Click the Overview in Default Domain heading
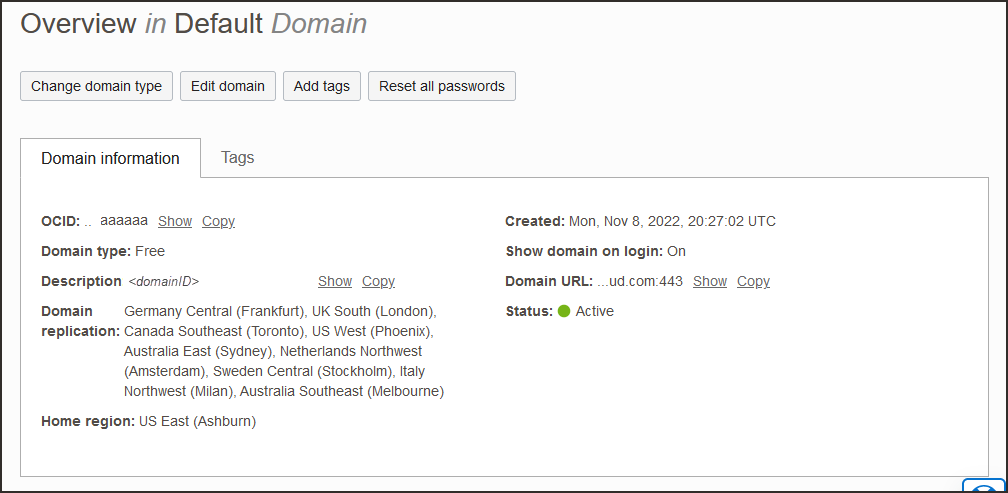The width and height of the screenshot is (1008, 493). coord(194,24)
